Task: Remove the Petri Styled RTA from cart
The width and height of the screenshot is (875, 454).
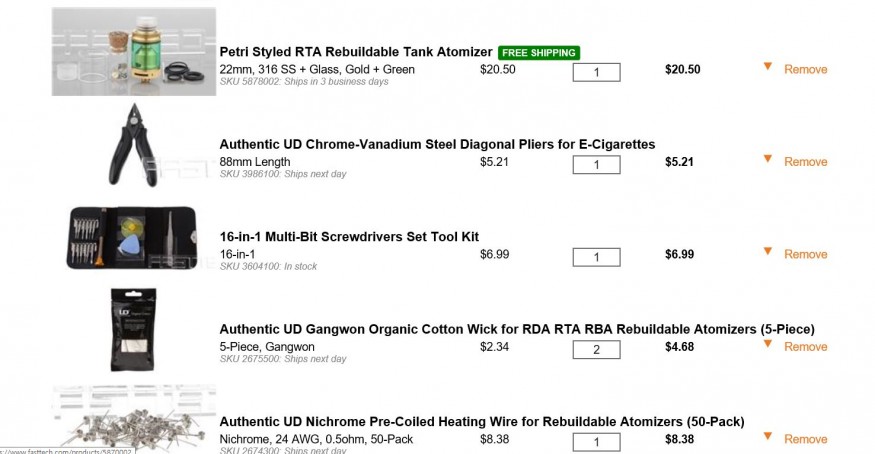Action: (x=805, y=70)
